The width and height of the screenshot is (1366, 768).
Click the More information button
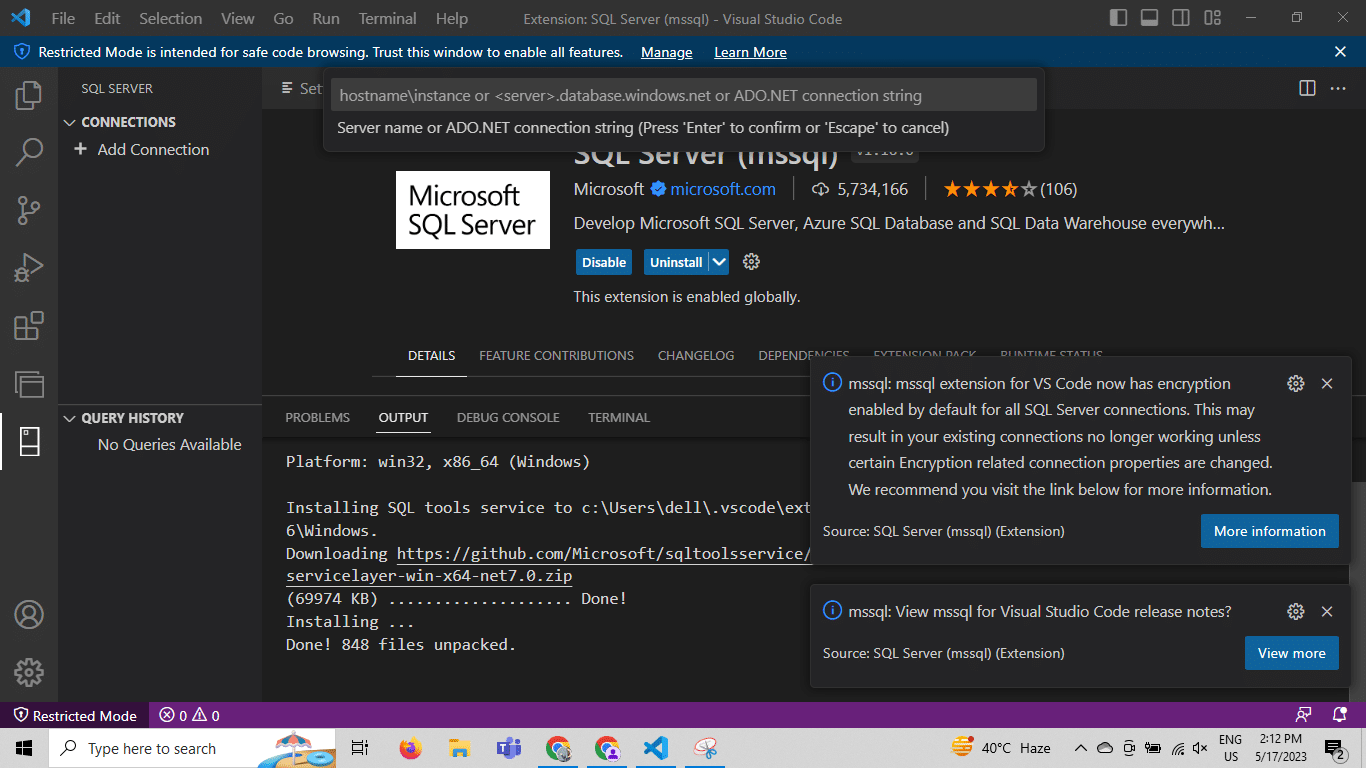pyautogui.click(x=1270, y=531)
